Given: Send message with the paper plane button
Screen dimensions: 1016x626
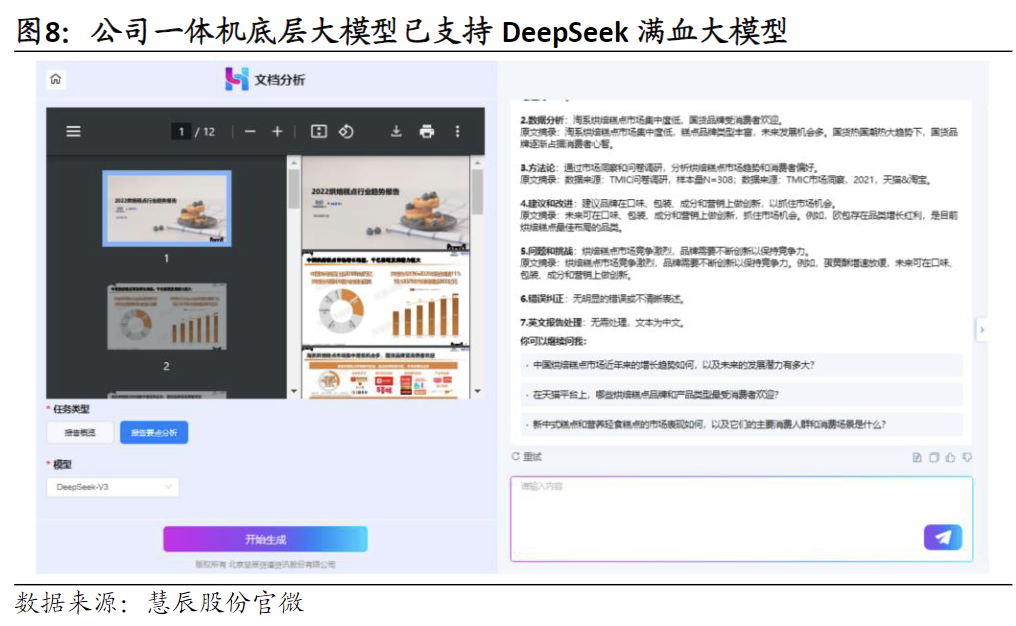Looking at the screenshot, I should (x=942, y=537).
